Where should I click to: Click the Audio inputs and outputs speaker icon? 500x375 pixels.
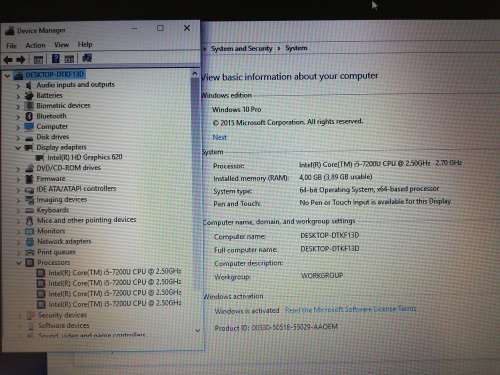pyautogui.click(x=29, y=85)
